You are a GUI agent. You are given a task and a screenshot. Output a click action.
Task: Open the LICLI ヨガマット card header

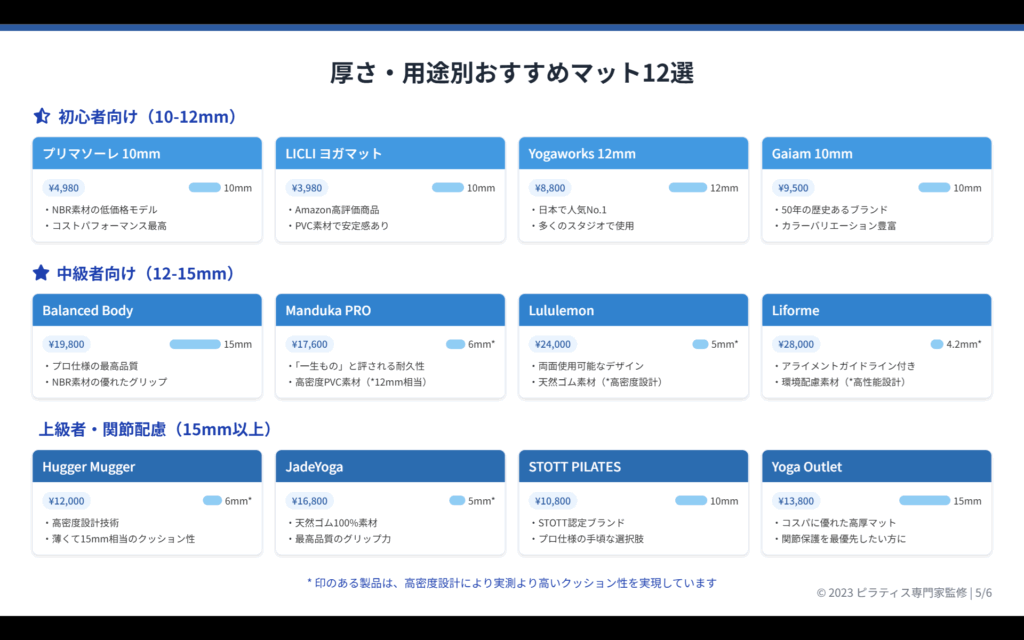pyautogui.click(x=390, y=154)
